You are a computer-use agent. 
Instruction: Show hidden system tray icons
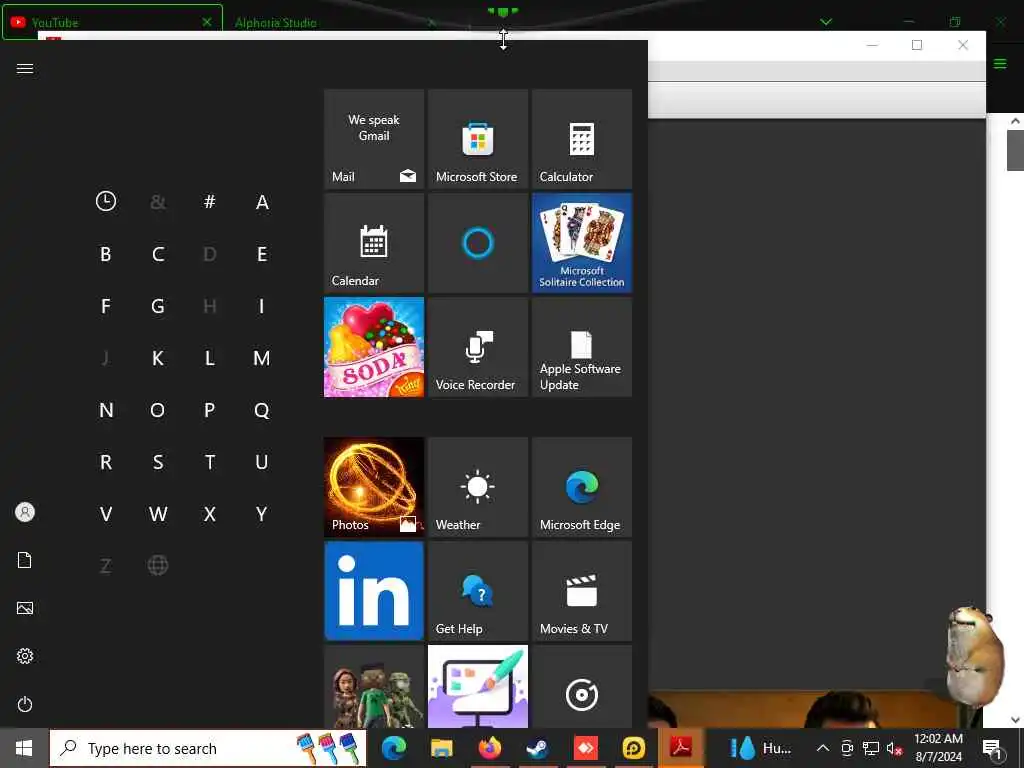tap(823, 748)
